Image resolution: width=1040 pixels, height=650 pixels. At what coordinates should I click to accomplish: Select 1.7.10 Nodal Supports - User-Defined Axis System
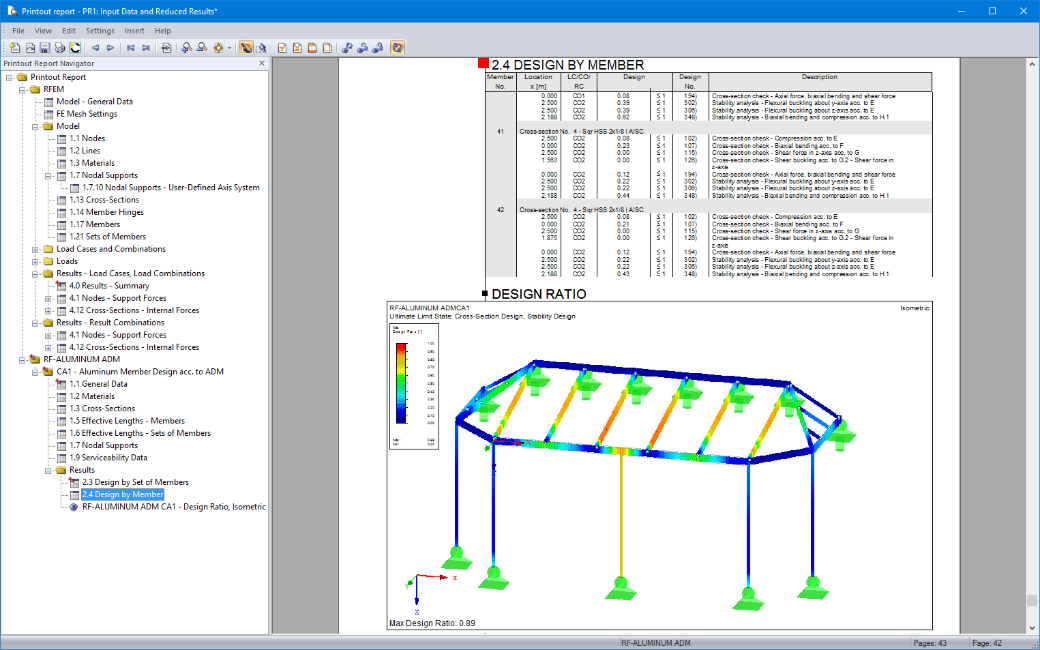pyautogui.click(x=170, y=188)
